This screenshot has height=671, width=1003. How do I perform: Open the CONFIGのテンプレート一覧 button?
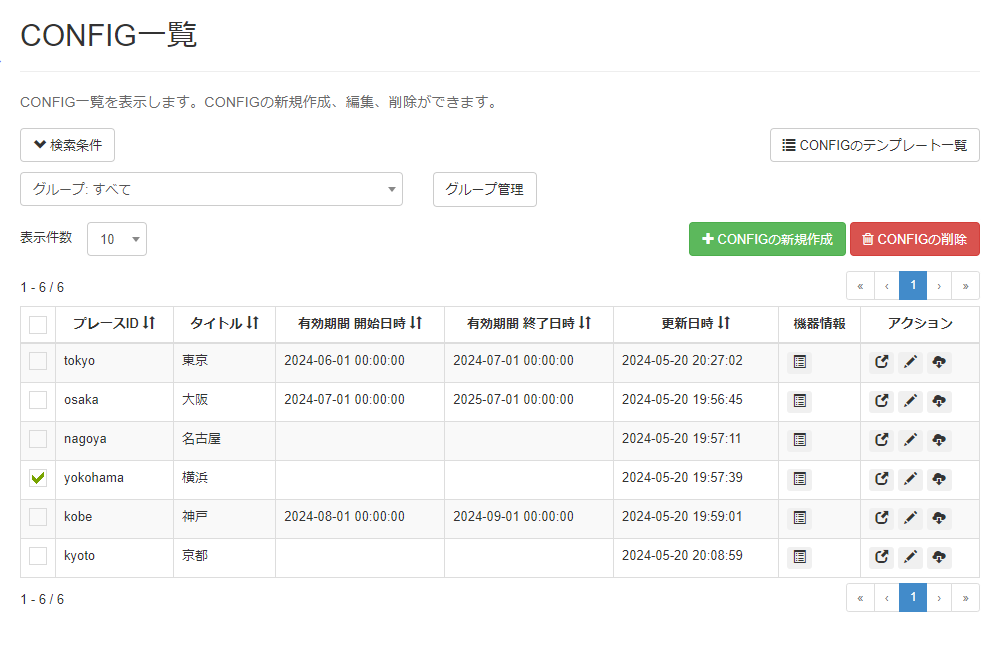(874, 145)
